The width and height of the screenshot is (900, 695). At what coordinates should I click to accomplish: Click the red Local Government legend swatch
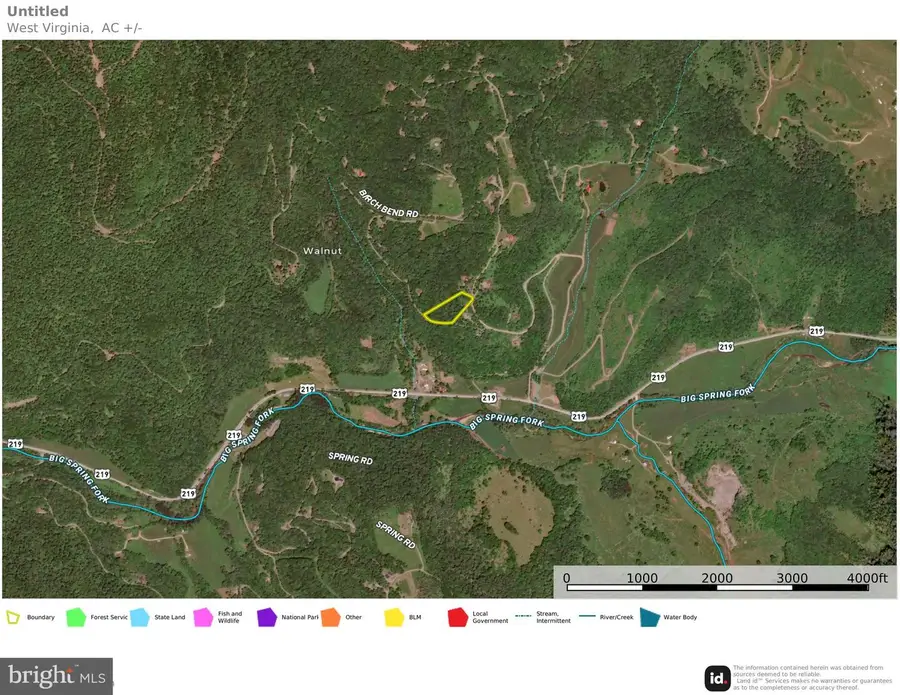tap(458, 618)
